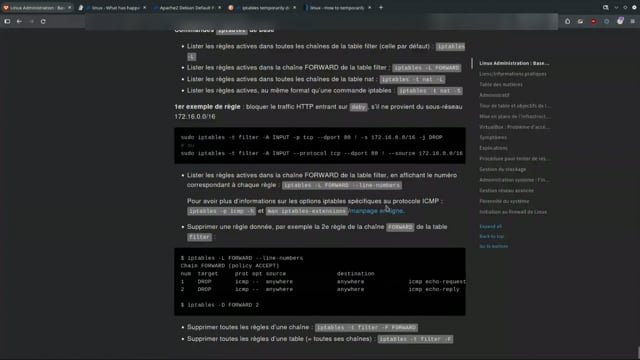Toggle the browser sidebar panel icon
This screenshot has width=640, height=360.
point(7,21)
